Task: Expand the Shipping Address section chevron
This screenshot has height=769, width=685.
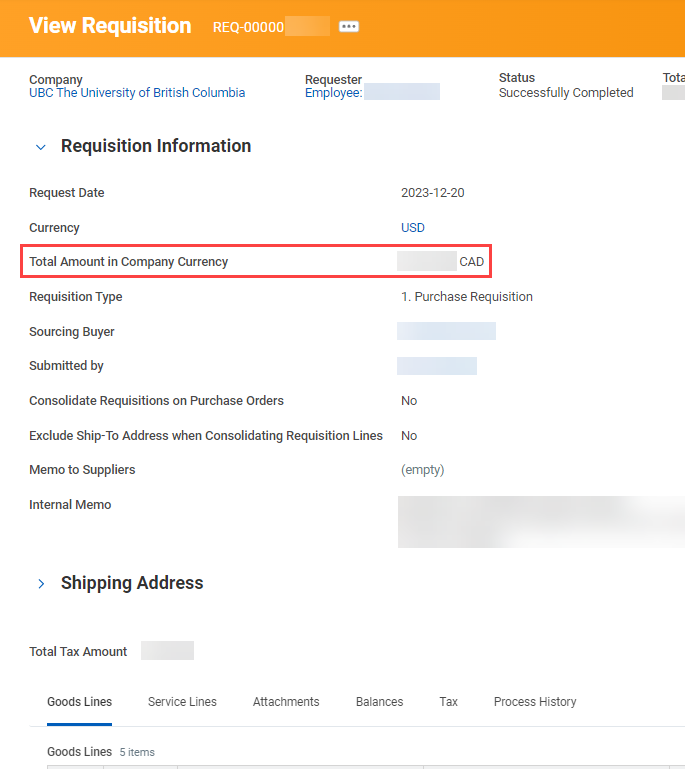Action: click(41, 584)
